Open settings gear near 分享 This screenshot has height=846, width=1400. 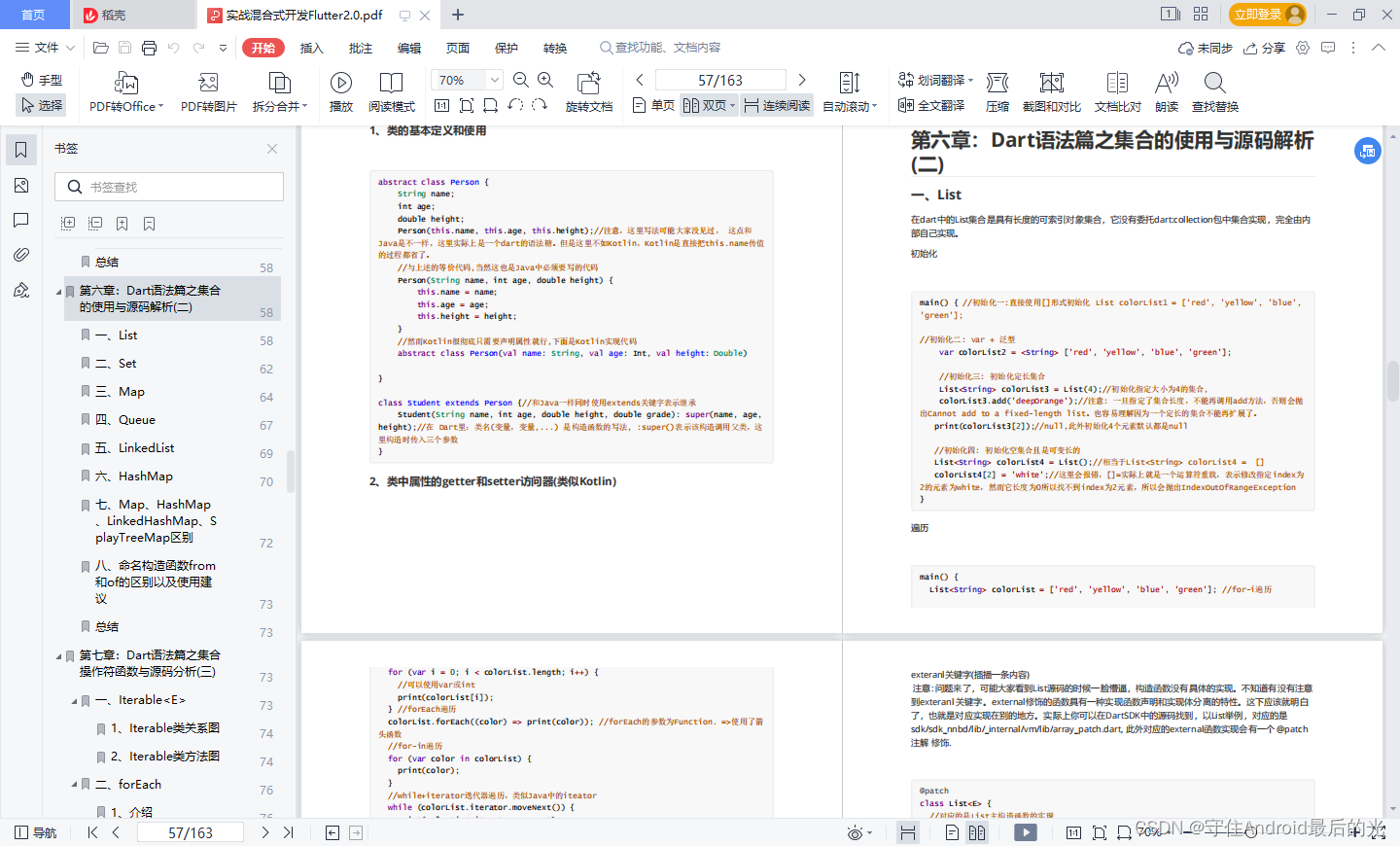[1303, 48]
